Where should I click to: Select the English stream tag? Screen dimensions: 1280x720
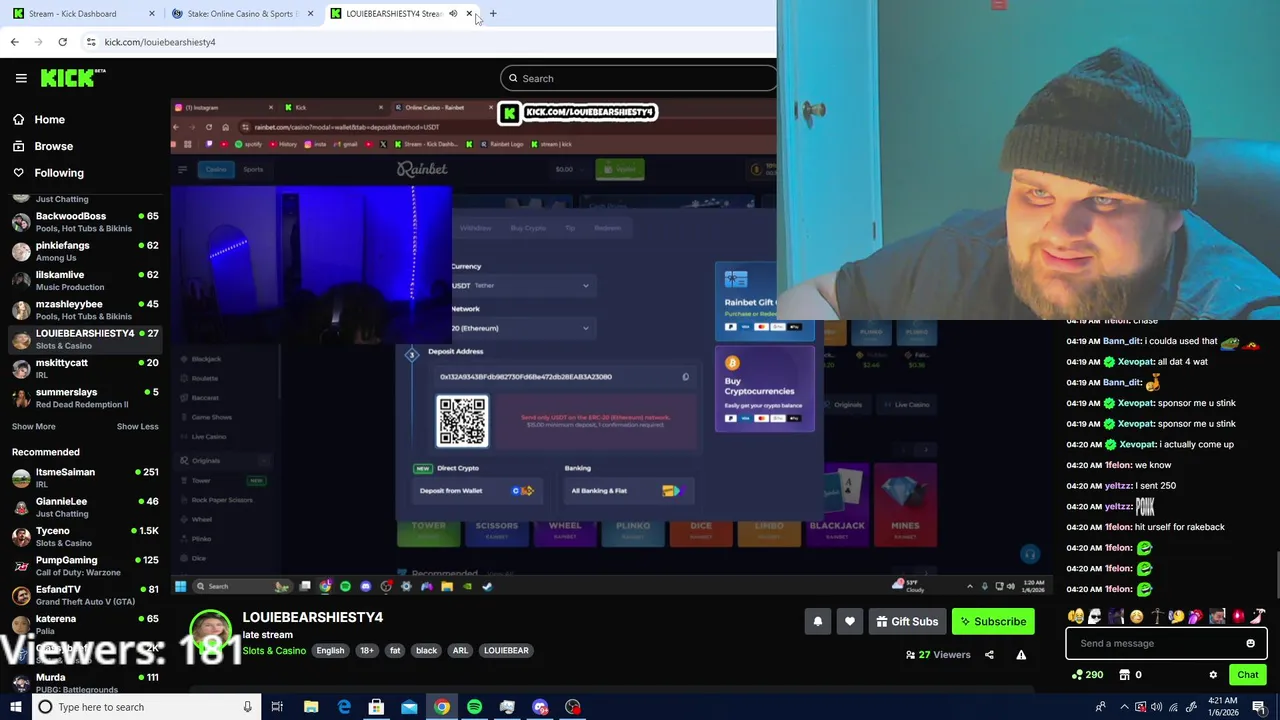coord(330,650)
